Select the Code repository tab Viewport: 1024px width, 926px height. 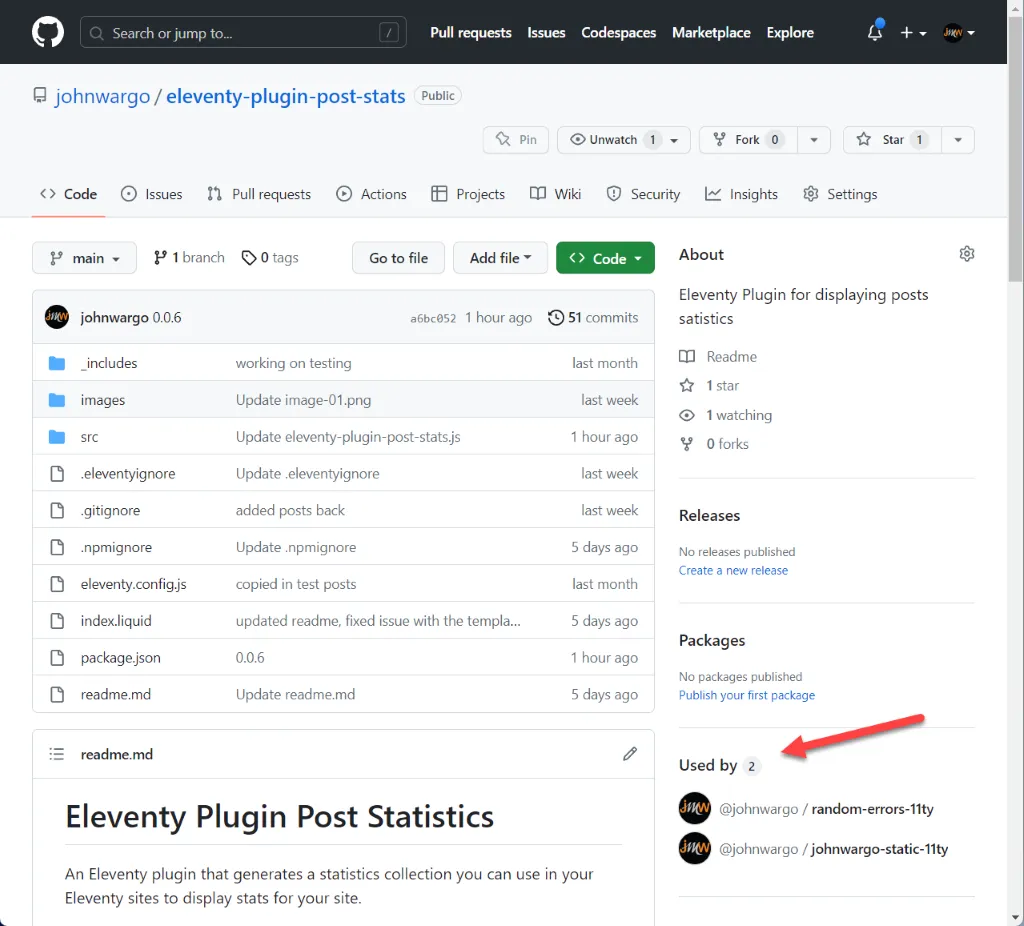(x=69, y=194)
